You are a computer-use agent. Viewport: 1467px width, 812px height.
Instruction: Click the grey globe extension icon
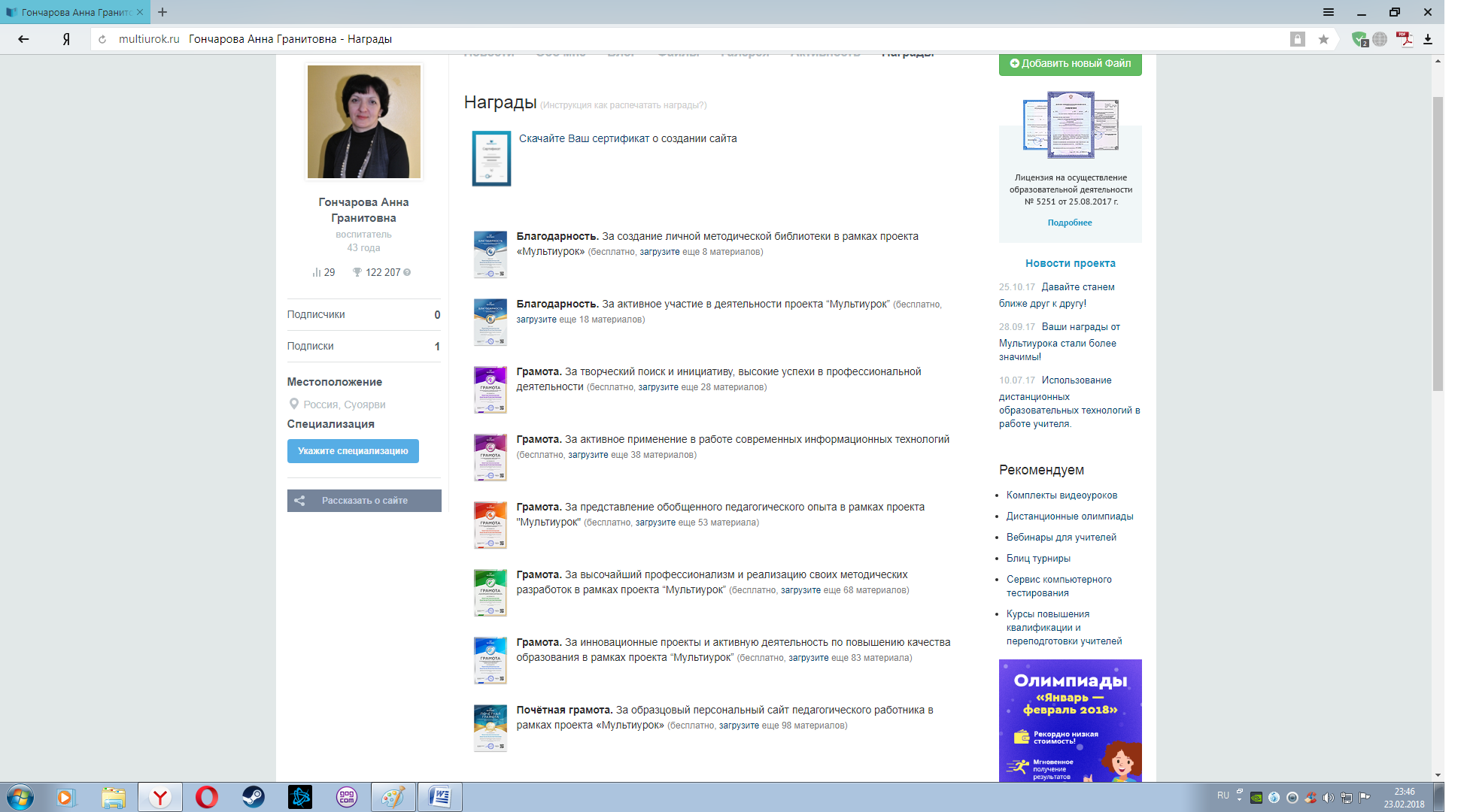click(1380, 39)
